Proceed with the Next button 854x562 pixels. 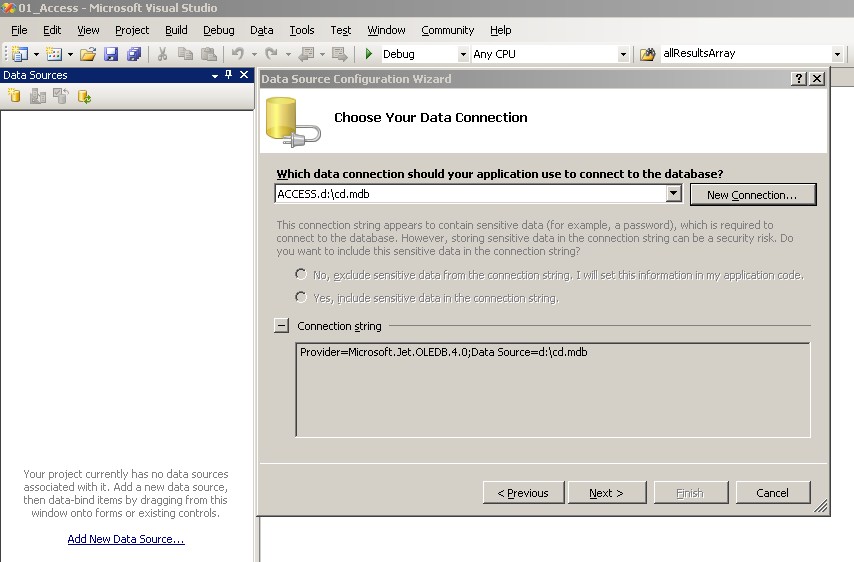point(607,492)
